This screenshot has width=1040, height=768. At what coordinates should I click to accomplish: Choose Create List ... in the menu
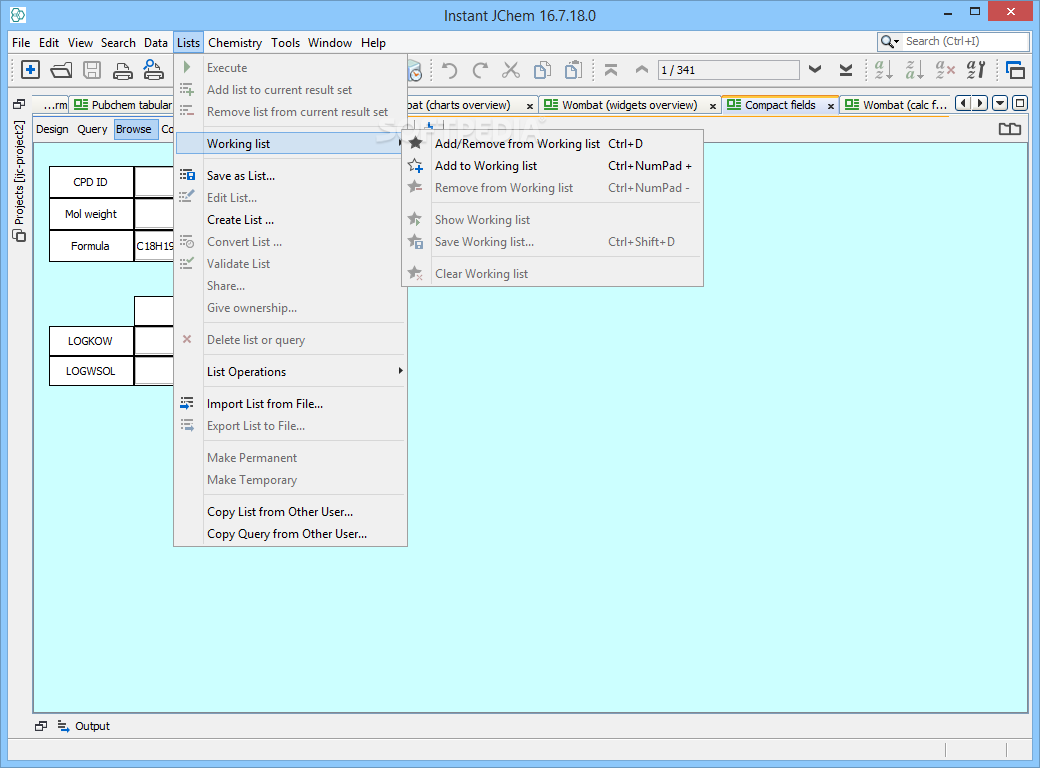point(291,220)
